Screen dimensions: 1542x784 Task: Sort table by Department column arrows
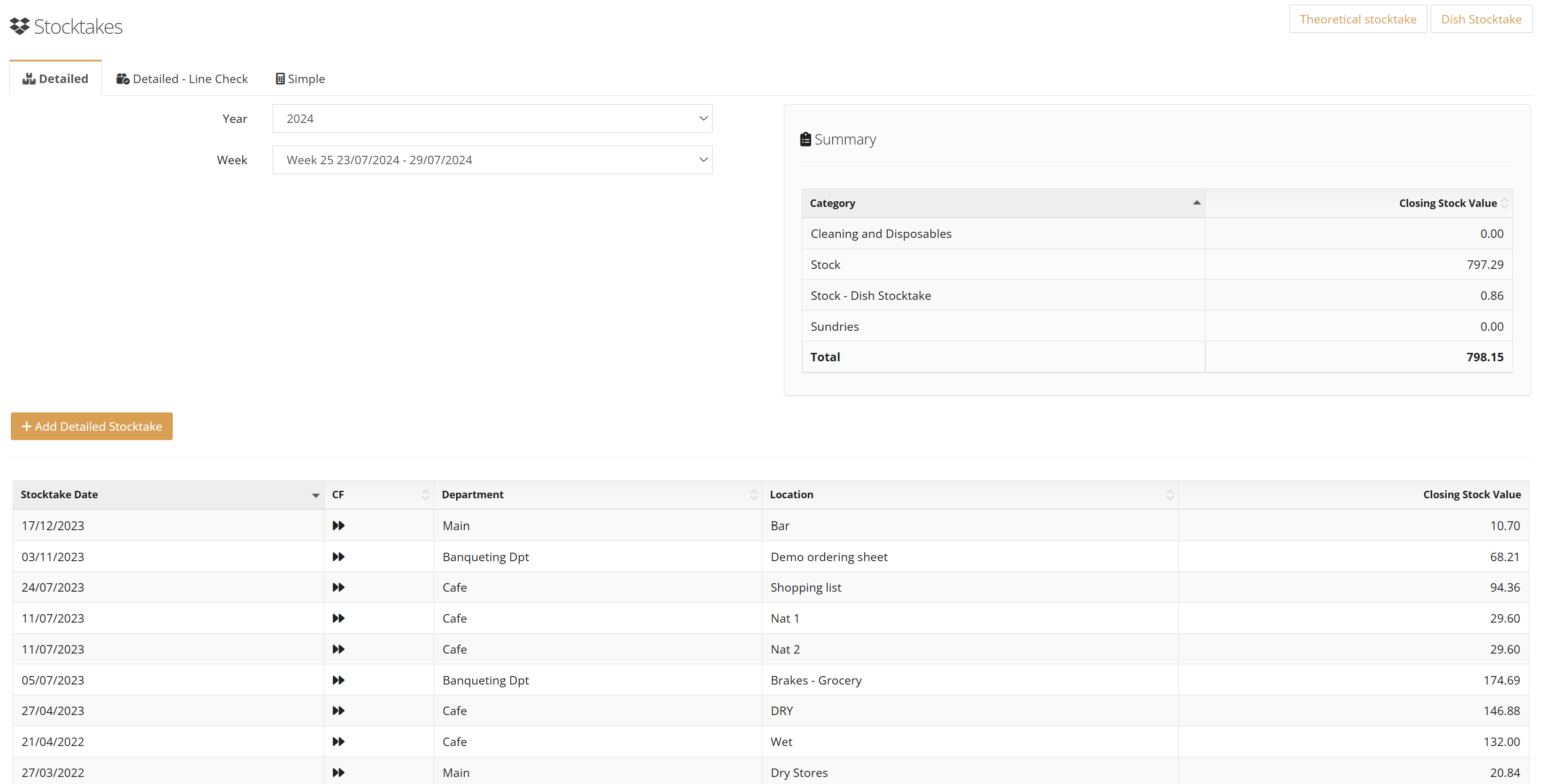pyautogui.click(x=754, y=495)
